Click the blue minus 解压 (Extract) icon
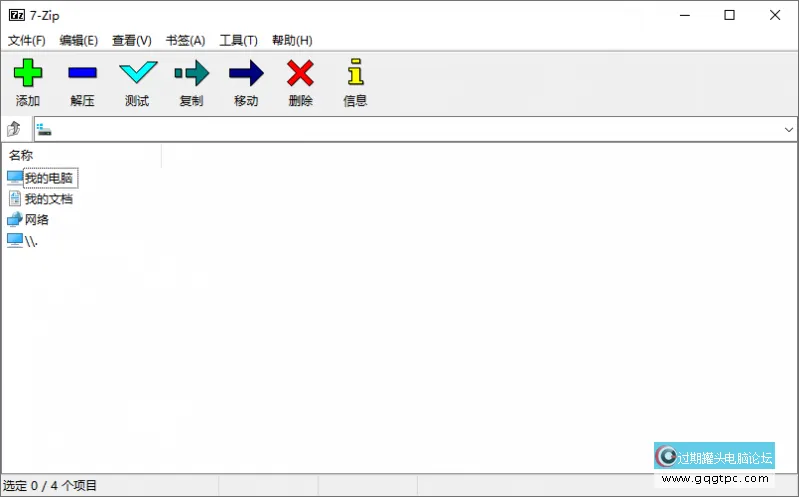 point(82,73)
